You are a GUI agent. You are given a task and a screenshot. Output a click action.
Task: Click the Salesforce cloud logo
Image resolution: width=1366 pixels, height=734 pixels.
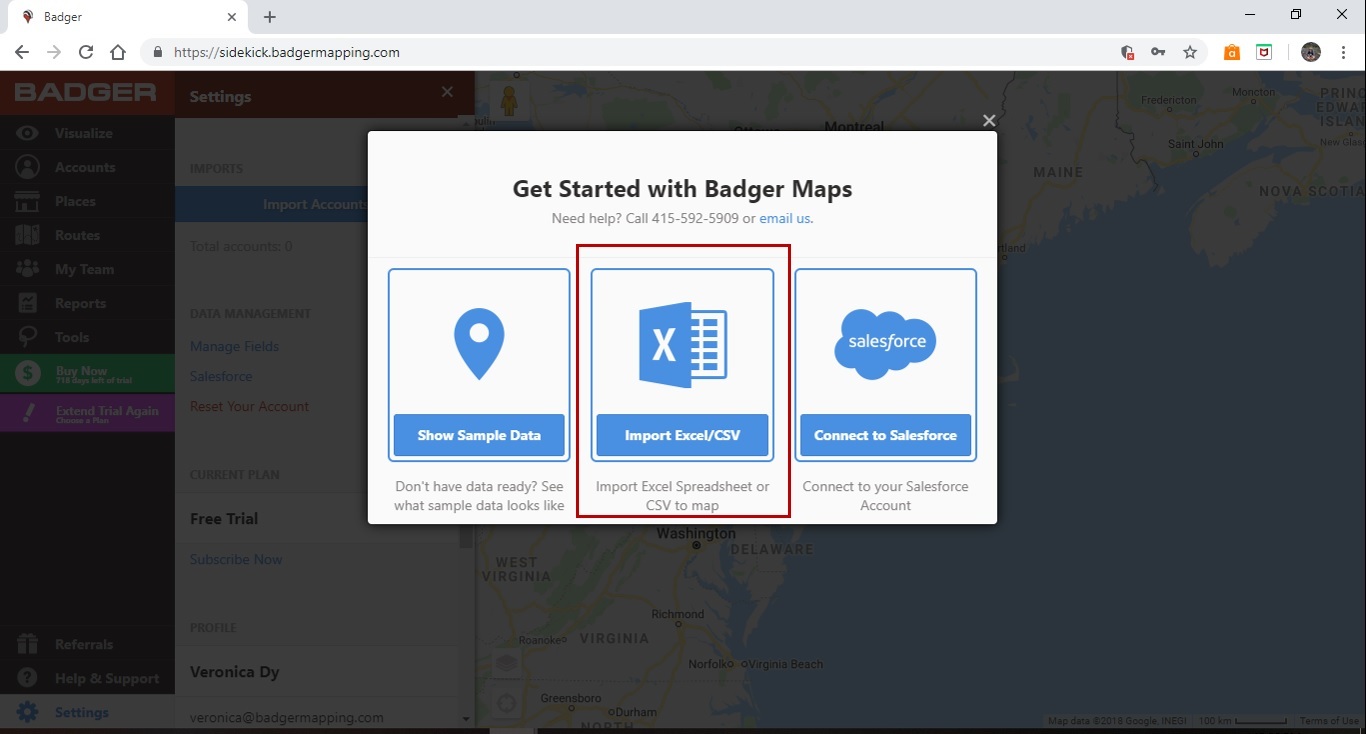[886, 343]
